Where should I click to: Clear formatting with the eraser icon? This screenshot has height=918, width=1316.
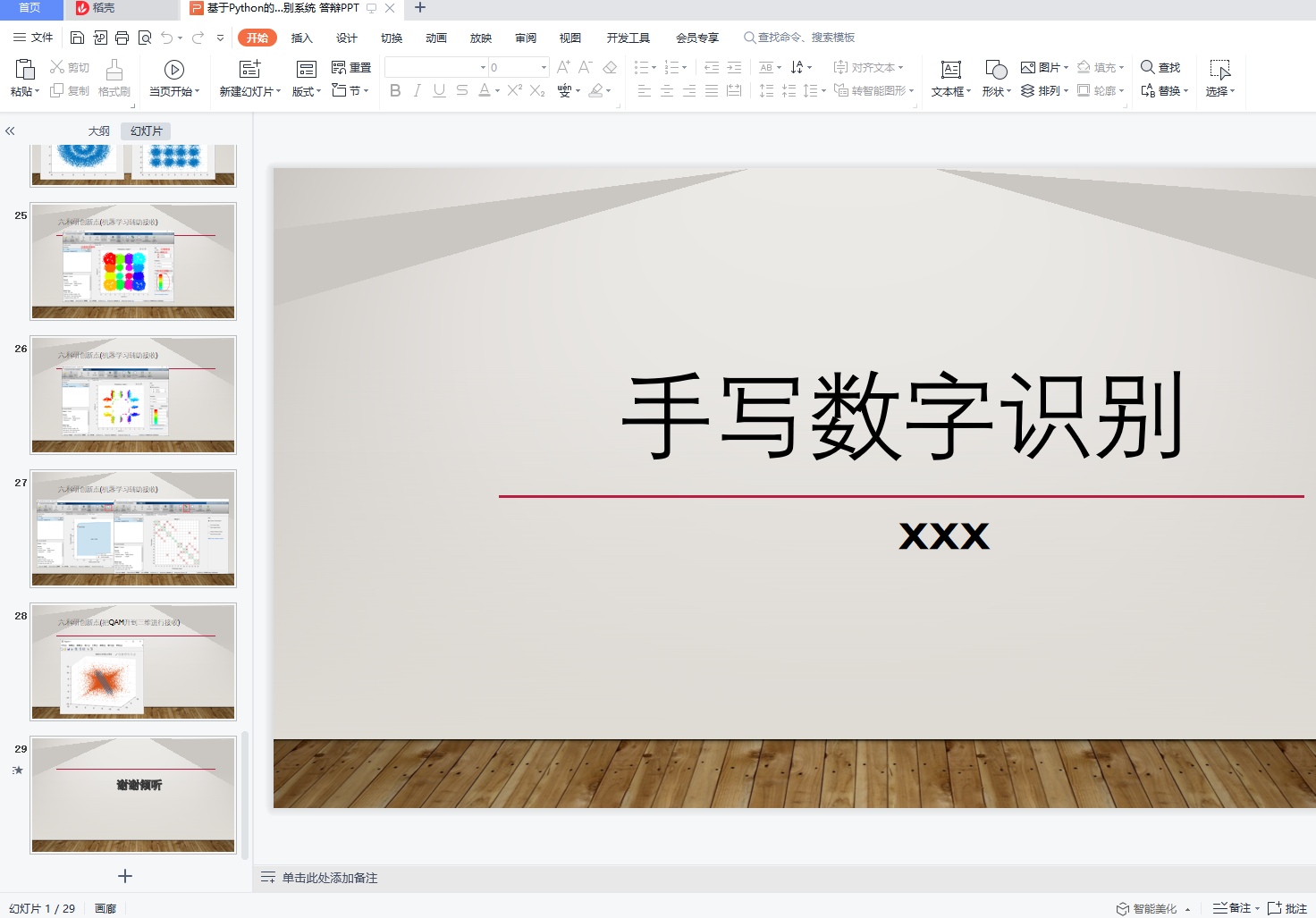(610, 67)
